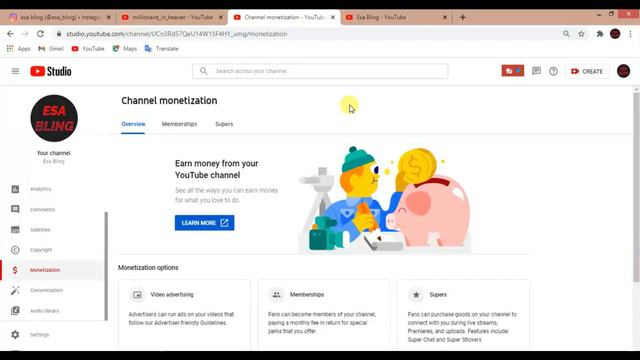Open the Gmail bookmark
The width and height of the screenshot is (640, 360).
(51, 49)
